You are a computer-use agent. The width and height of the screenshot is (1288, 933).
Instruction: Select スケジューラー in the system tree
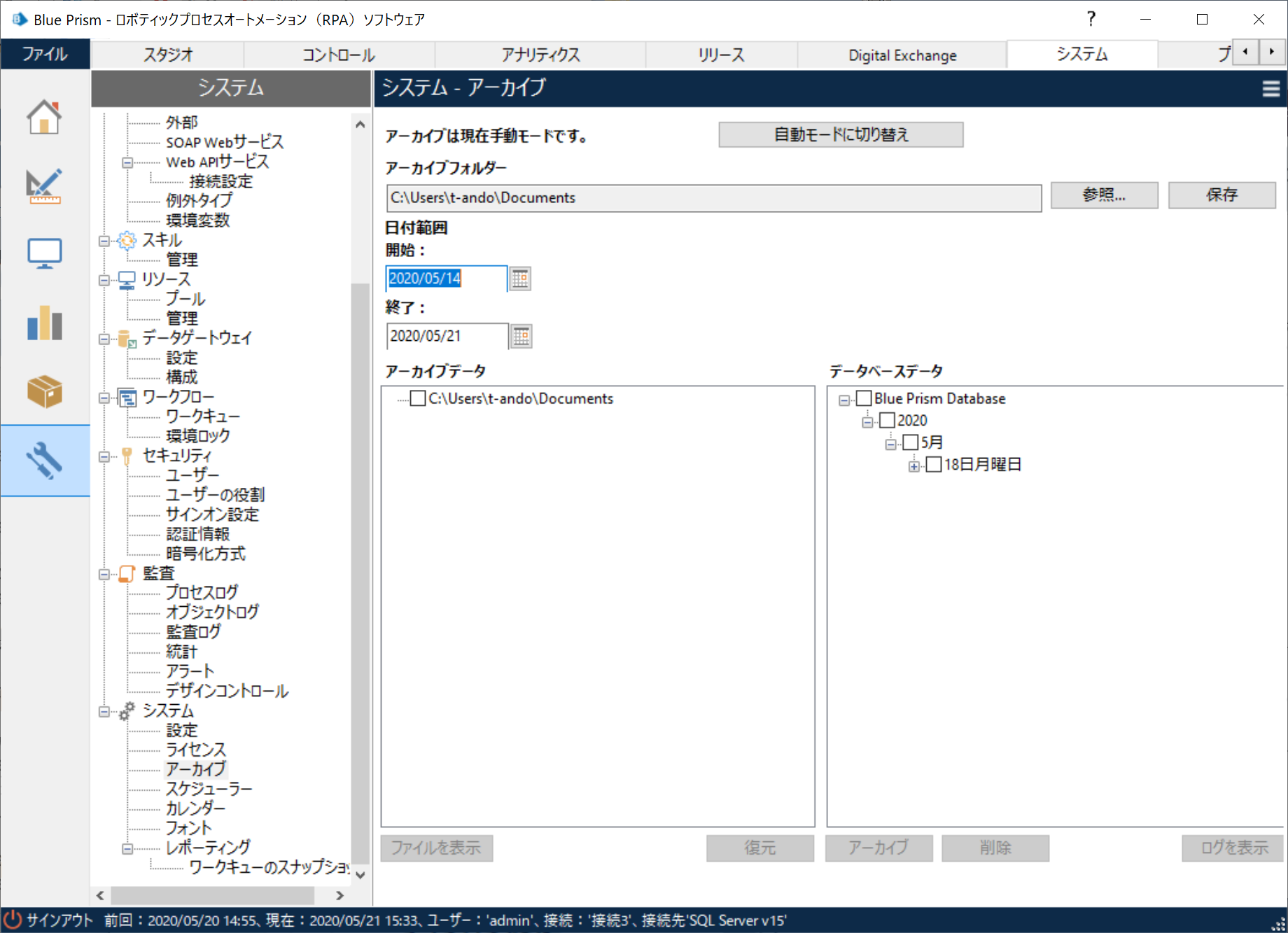pyautogui.click(x=209, y=789)
